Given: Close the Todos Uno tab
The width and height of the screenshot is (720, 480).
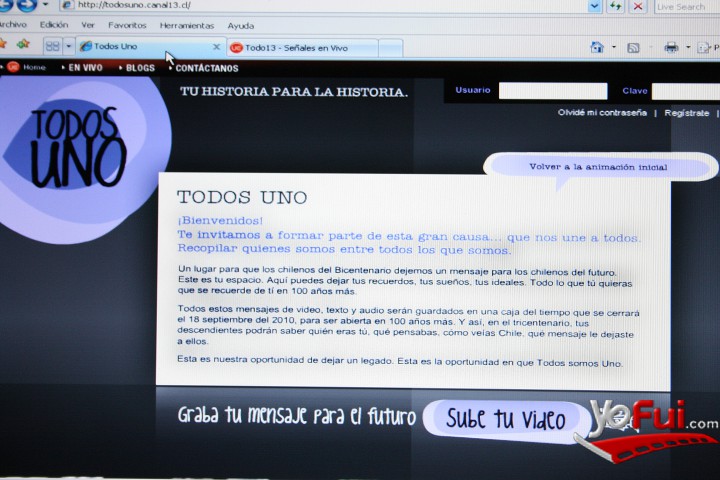Looking at the screenshot, I should [x=216, y=46].
